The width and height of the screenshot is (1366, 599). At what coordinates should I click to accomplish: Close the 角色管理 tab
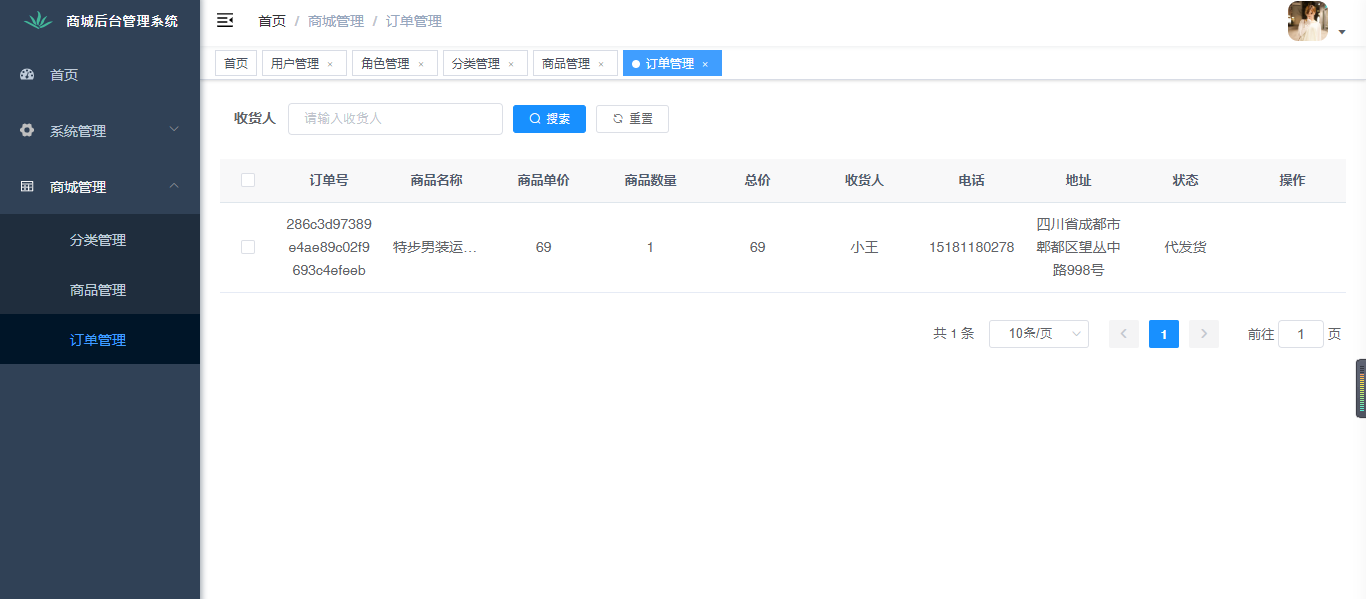click(420, 64)
